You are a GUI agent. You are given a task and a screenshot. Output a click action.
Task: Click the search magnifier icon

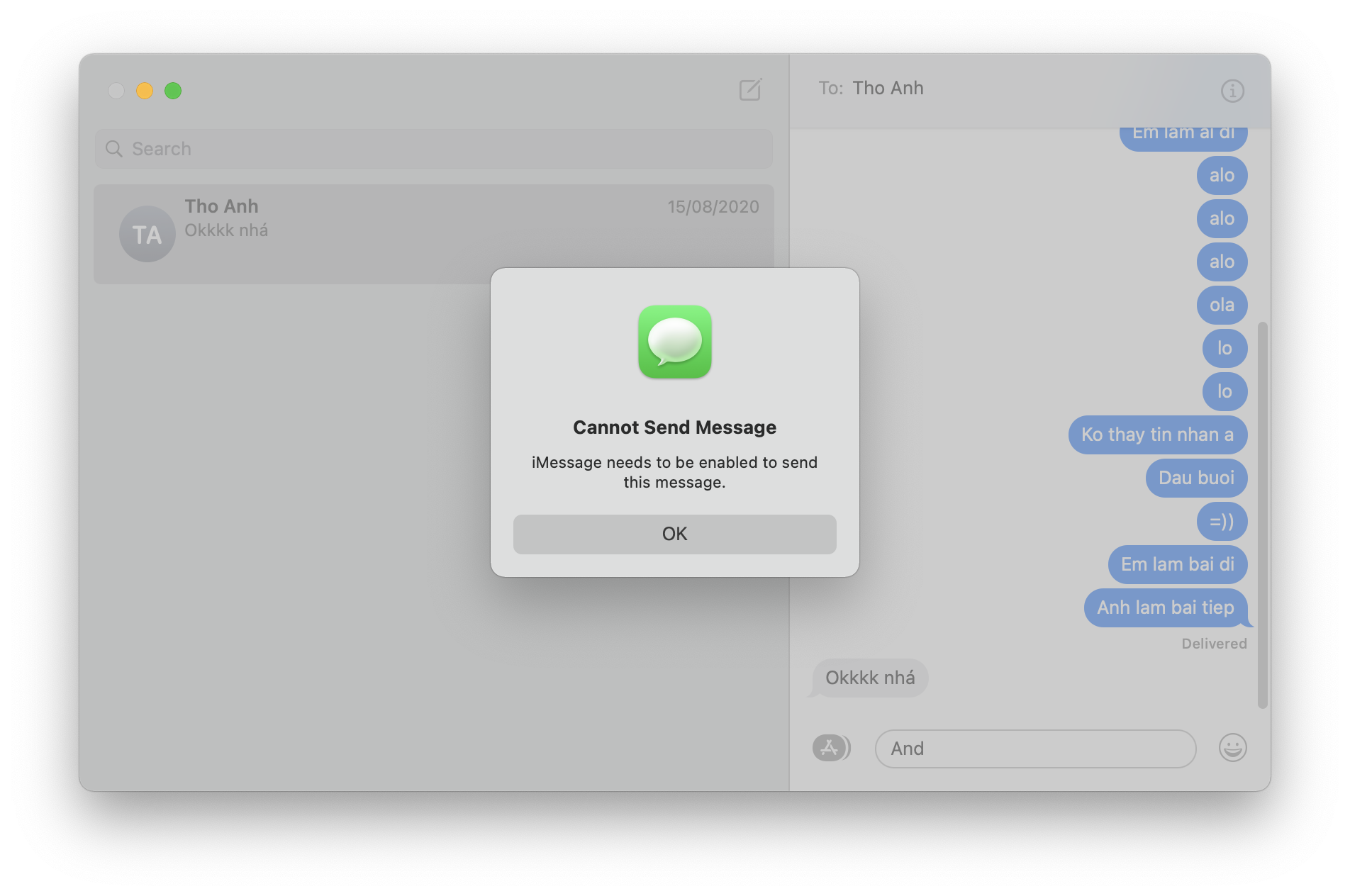113,149
